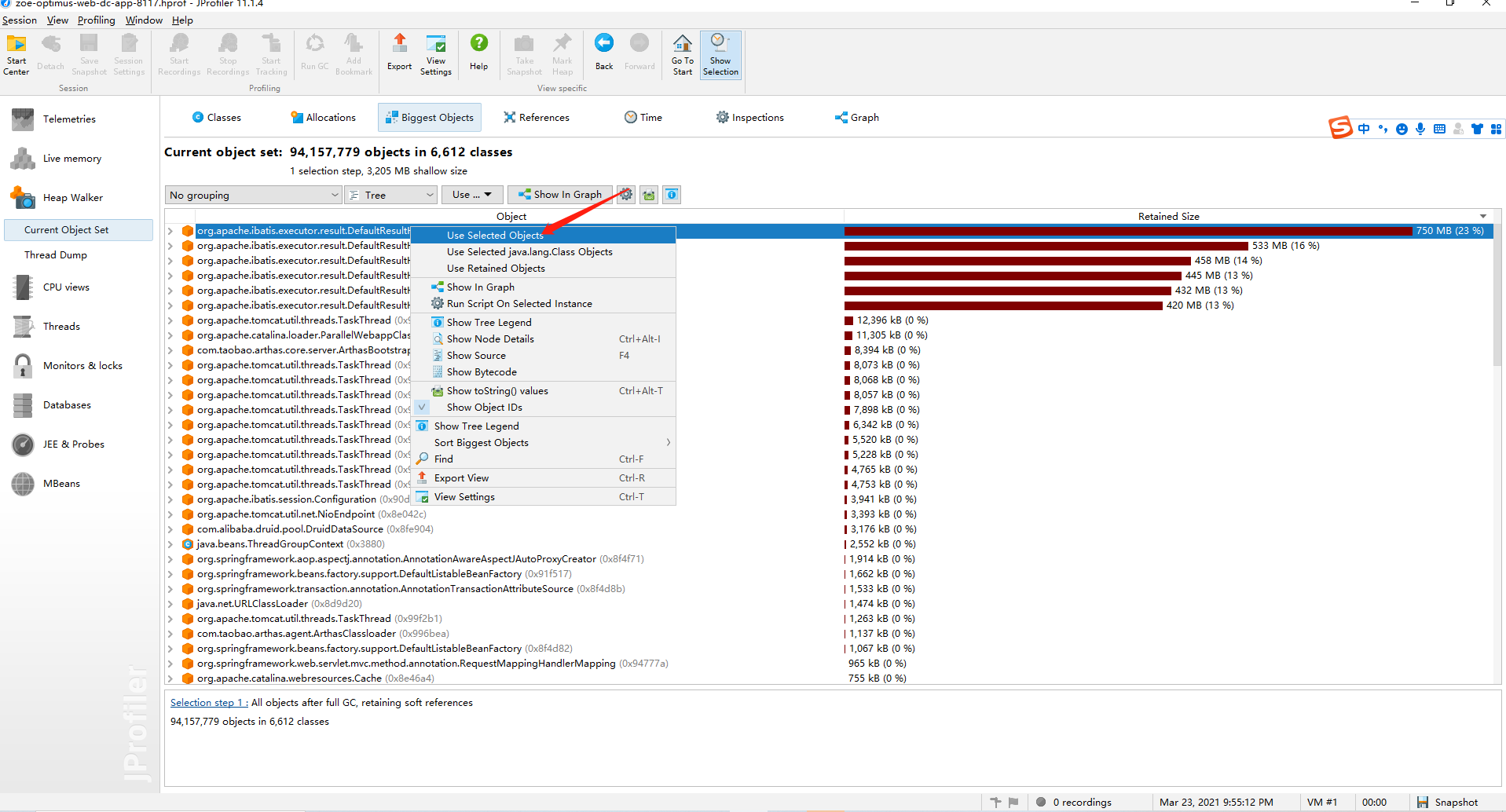Click the Show In Graph button
The height and width of the screenshot is (812, 1506).
pyautogui.click(x=560, y=195)
